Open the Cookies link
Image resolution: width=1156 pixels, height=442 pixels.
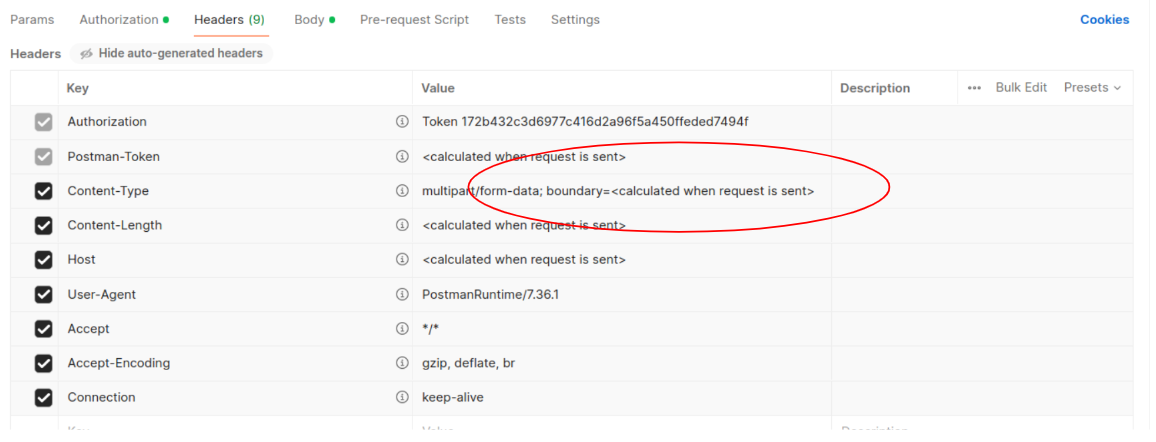click(x=1104, y=20)
